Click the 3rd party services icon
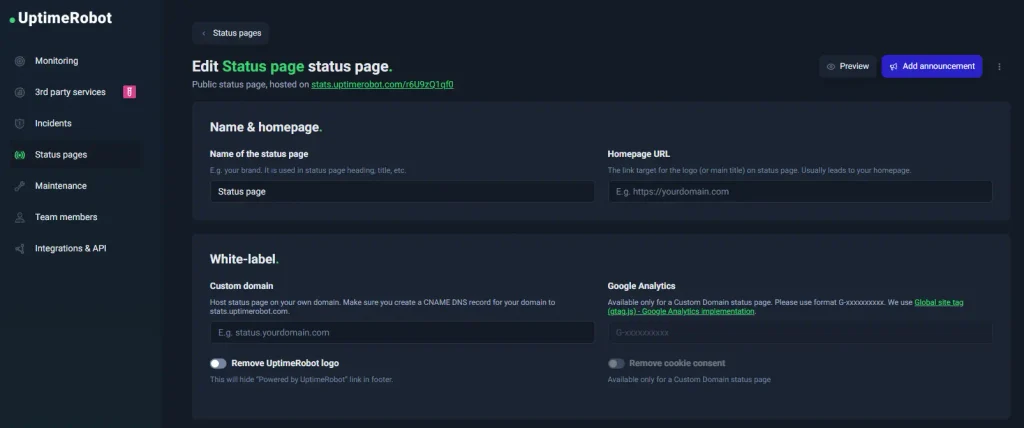This screenshot has width=1024, height=428. 20,92
